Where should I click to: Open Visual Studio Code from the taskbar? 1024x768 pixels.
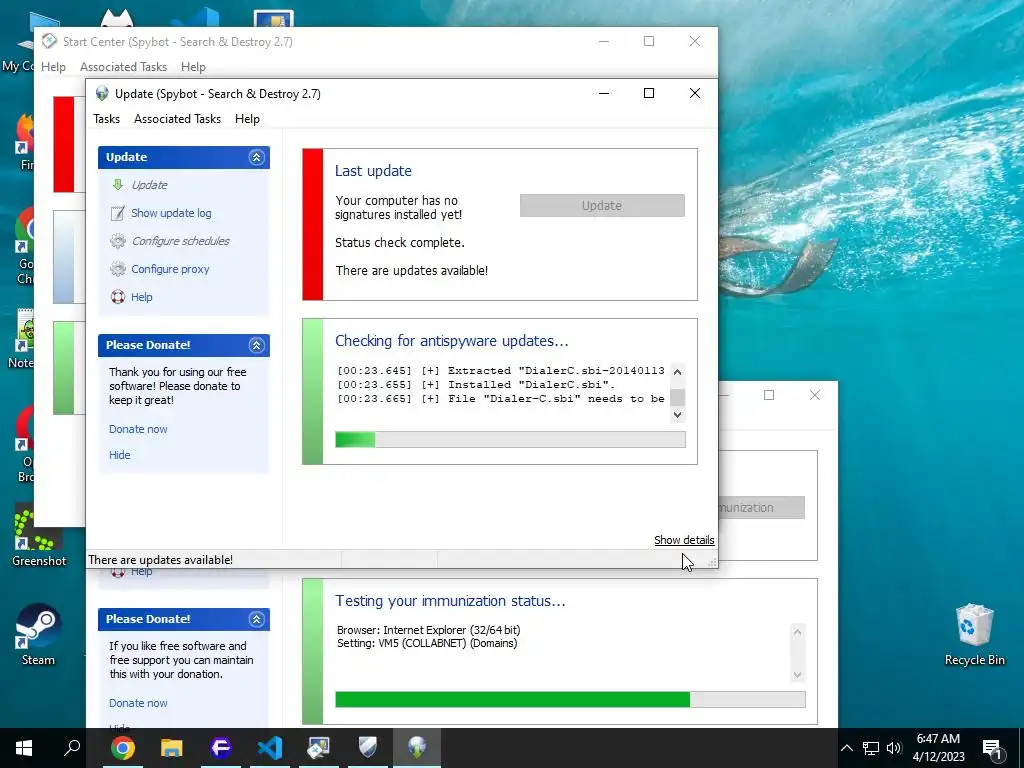coord(270,748)
